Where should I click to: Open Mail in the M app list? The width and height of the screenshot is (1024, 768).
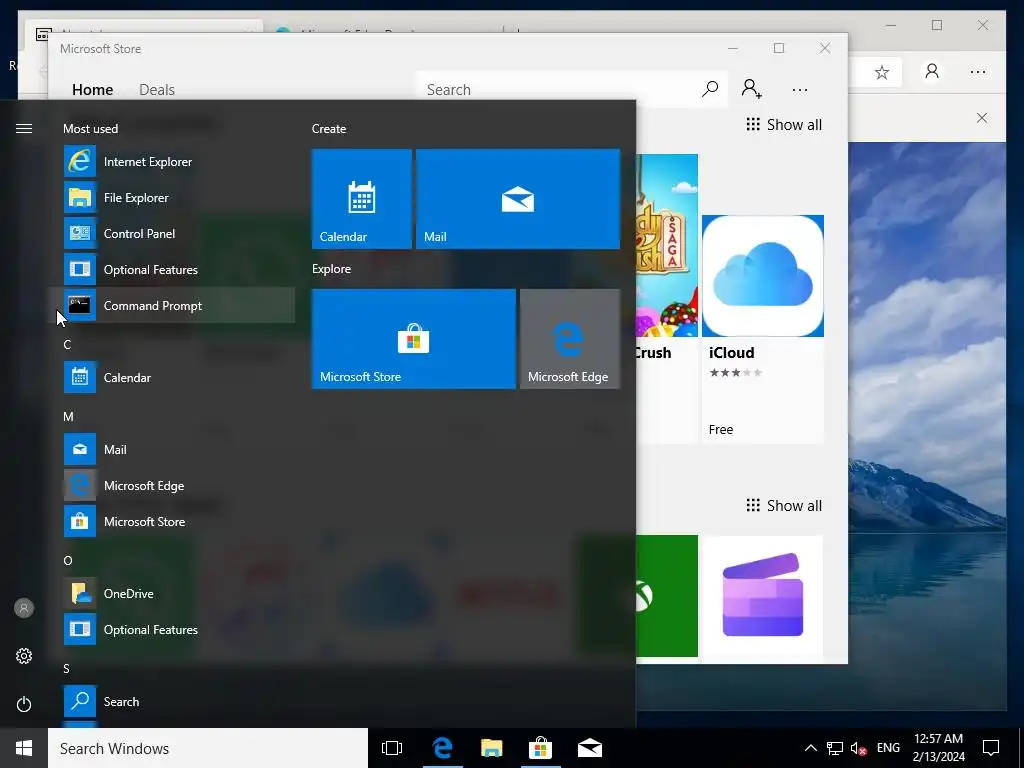(x=172, y=449)
